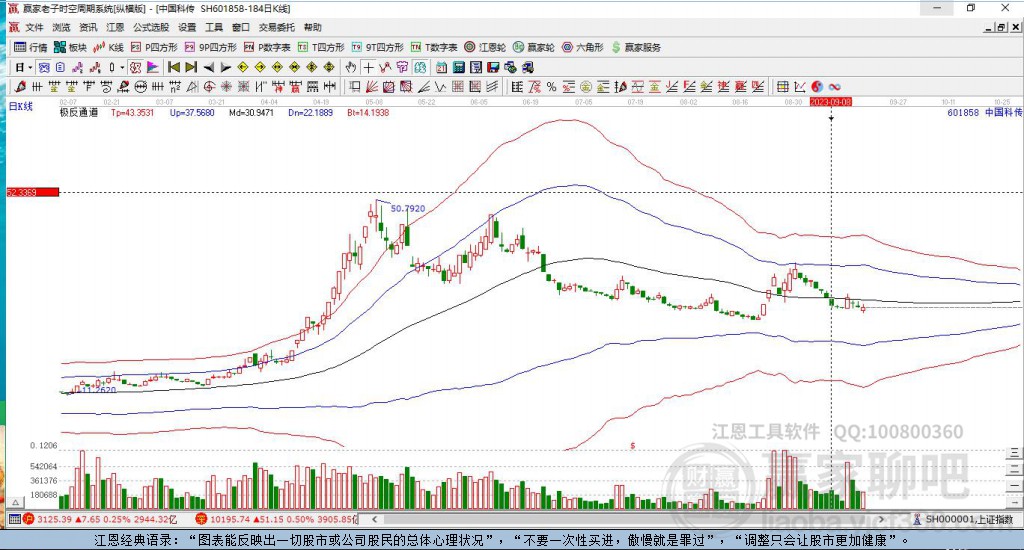Open the 赢家轮 tool

pos(534,47)
